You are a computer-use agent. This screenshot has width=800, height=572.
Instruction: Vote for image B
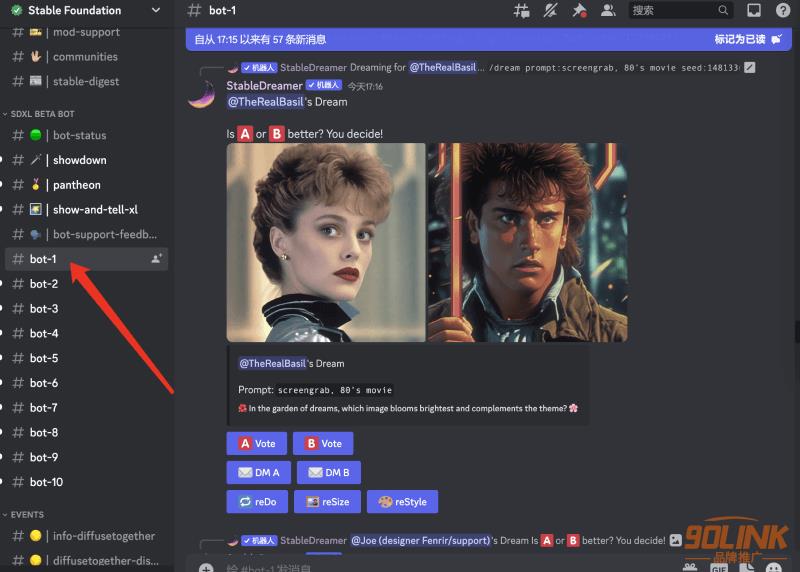(x=323, y=443)
